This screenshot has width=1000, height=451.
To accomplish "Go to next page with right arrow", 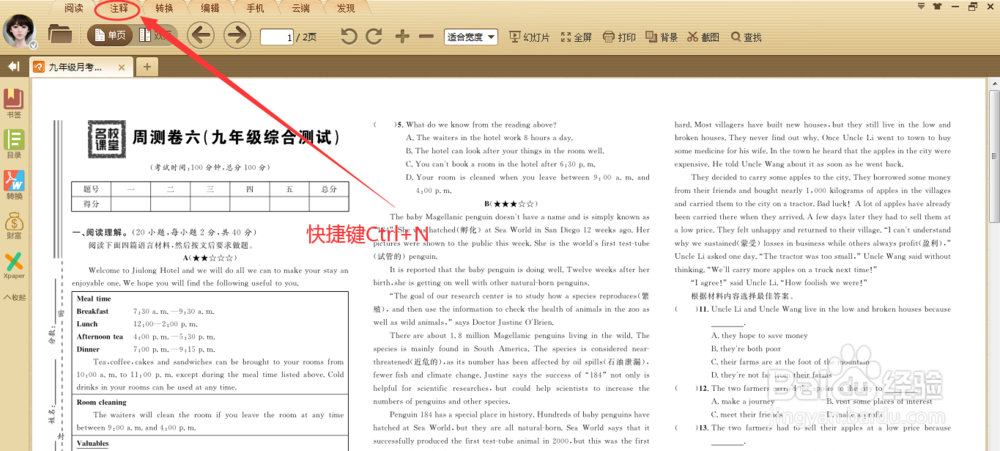I will 237,35.
